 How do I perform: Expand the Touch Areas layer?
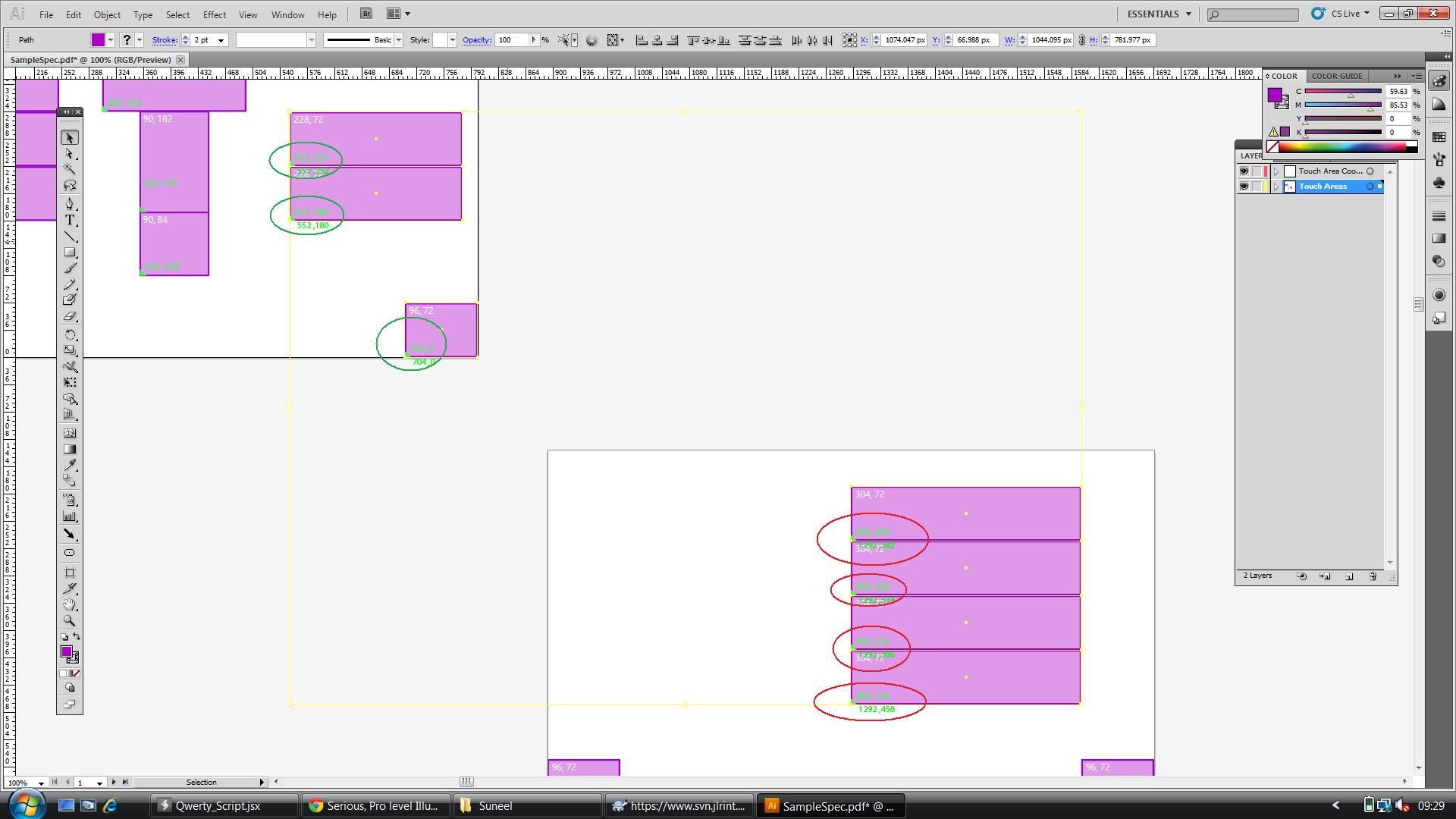(x=1276, y=187)
